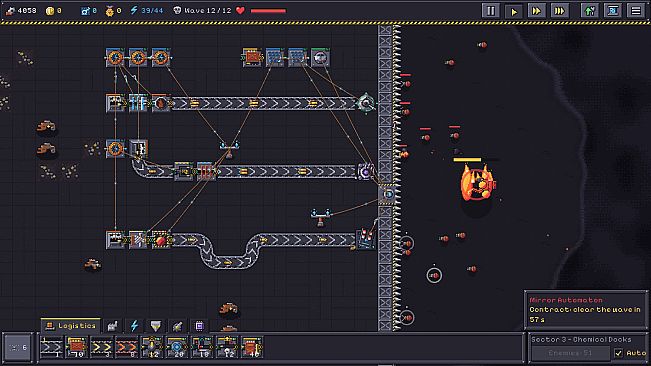Select the red-barred machine on the middle conveyor
The image size is (651, 366).
[206, 171]
